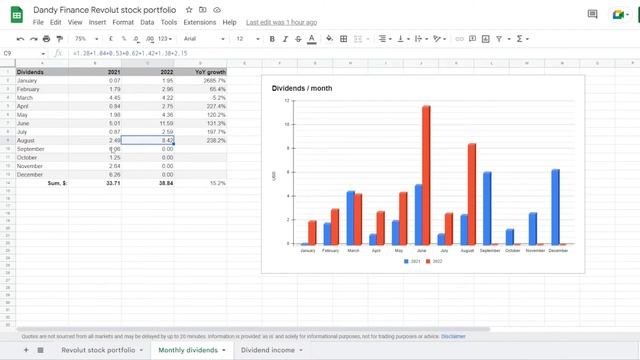Select the 'YoY growth' header cell

(200, 72)
